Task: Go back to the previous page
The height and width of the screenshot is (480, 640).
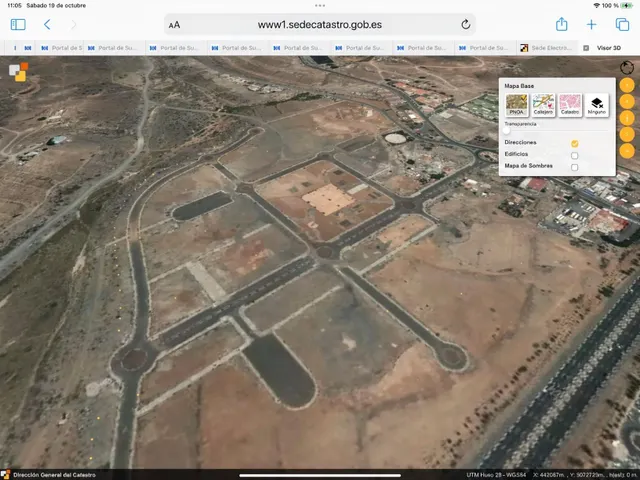Action: tap(47, 24)
